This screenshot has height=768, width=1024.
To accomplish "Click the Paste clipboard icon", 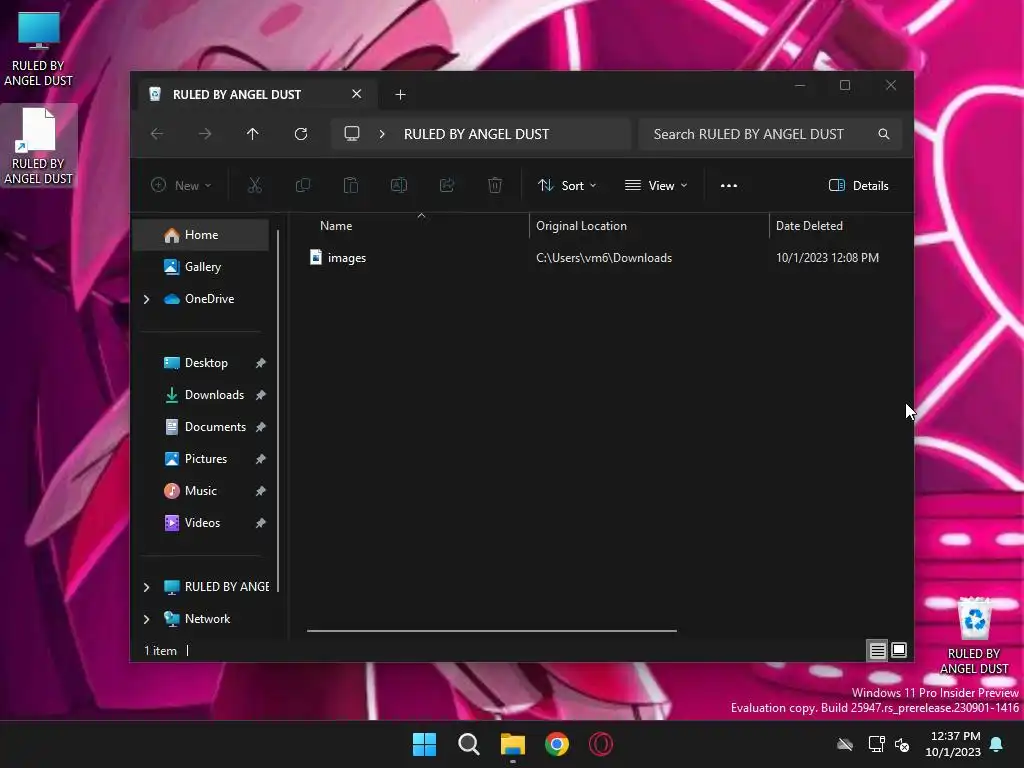I will click(x=351, y=185).
